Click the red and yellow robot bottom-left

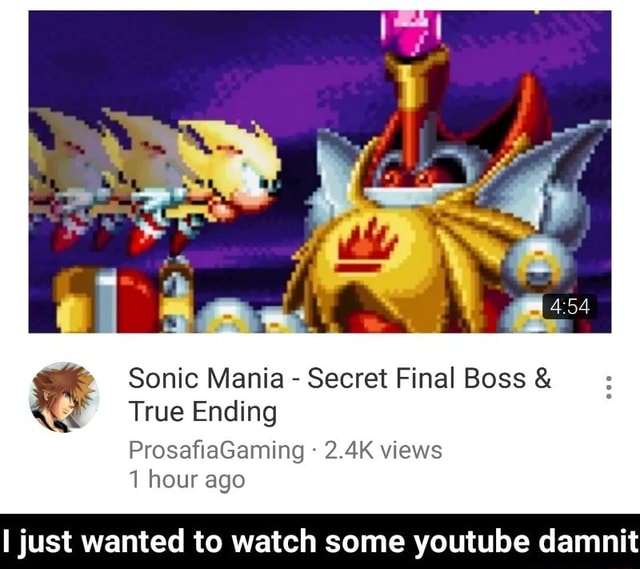[107, 299]
